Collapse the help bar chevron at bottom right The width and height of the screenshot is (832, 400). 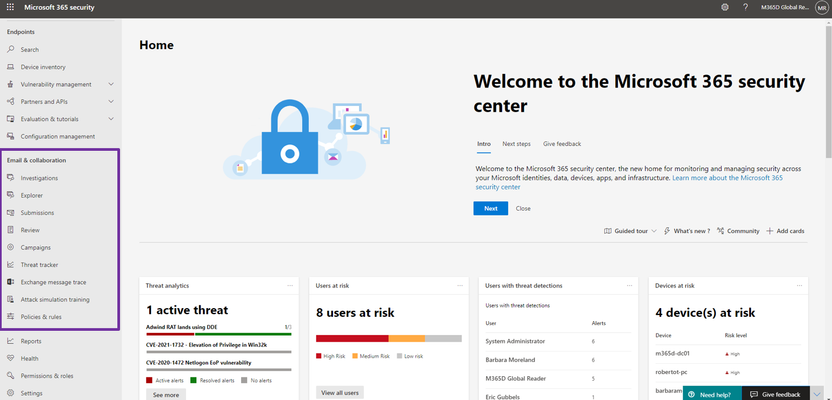tap(817, 394)
